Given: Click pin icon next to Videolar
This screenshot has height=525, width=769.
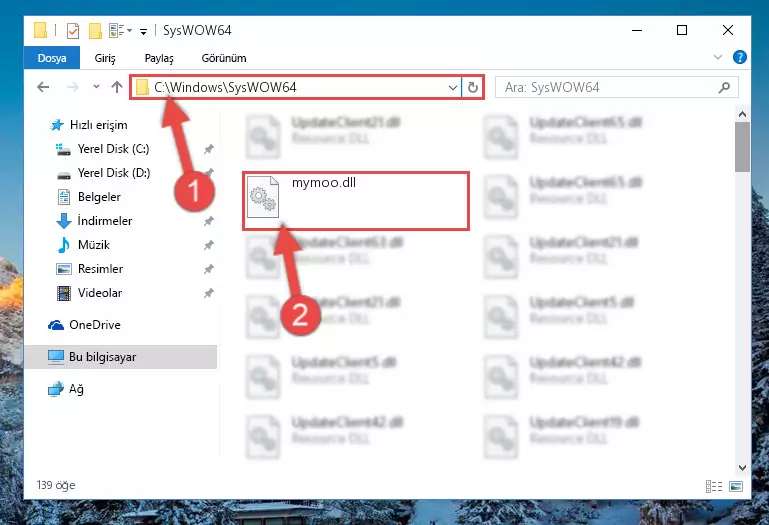Looking at the screenshot, I should point(209,293).
